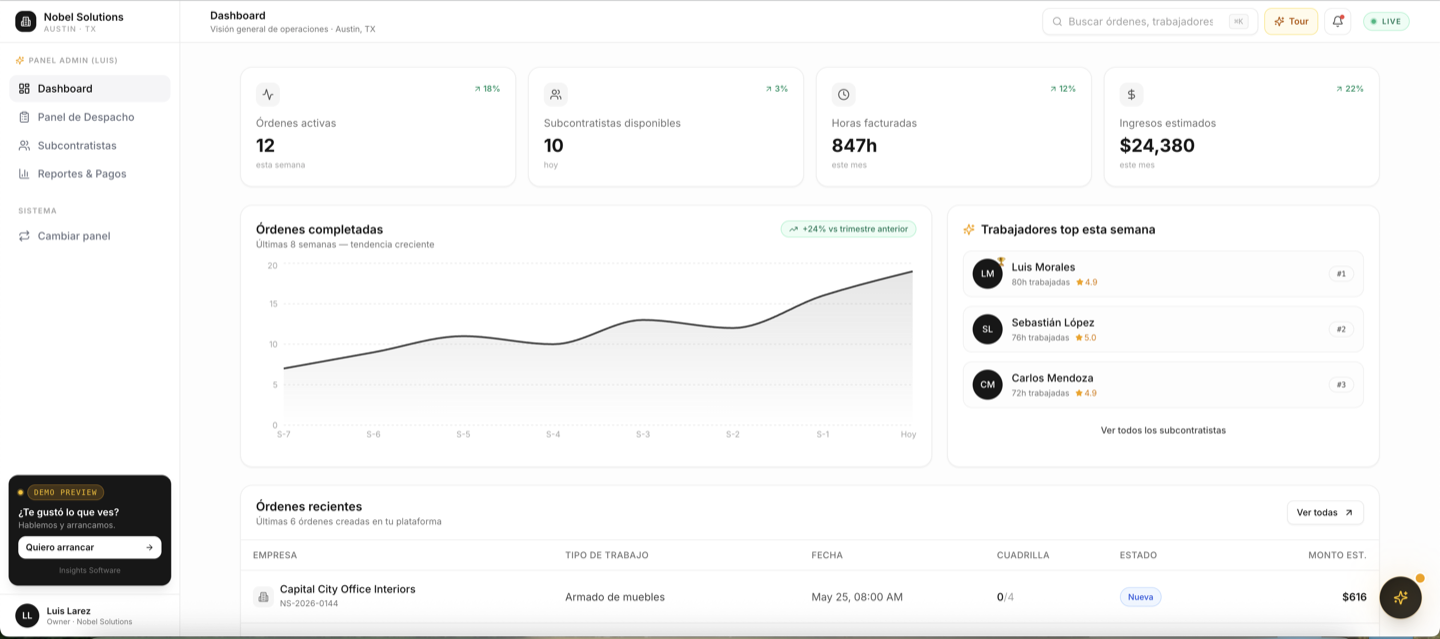Click Ver todos los subcontratistas
1440x639 pixels.
click(1163, 430)
